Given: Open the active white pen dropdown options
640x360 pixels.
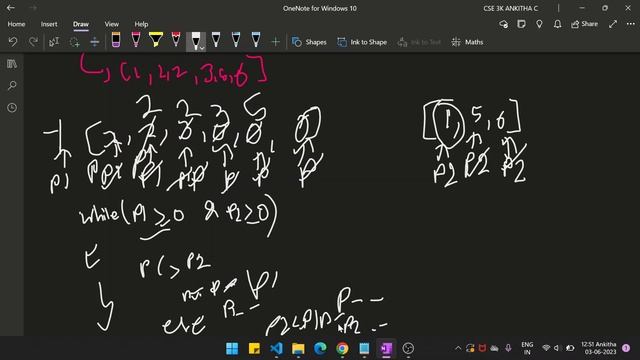Looking at the screenshot, I should (202, 48).
